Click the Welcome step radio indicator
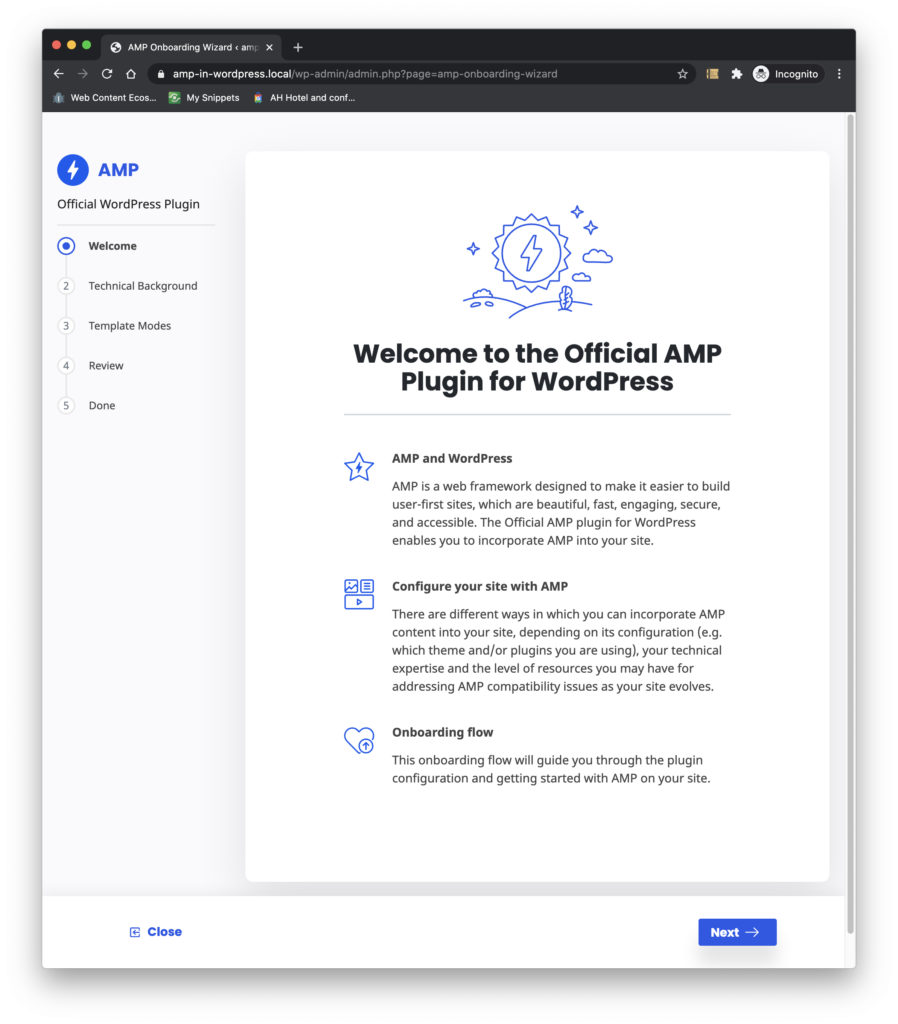This screenshot has height=1024, width=898. [66, 246]
